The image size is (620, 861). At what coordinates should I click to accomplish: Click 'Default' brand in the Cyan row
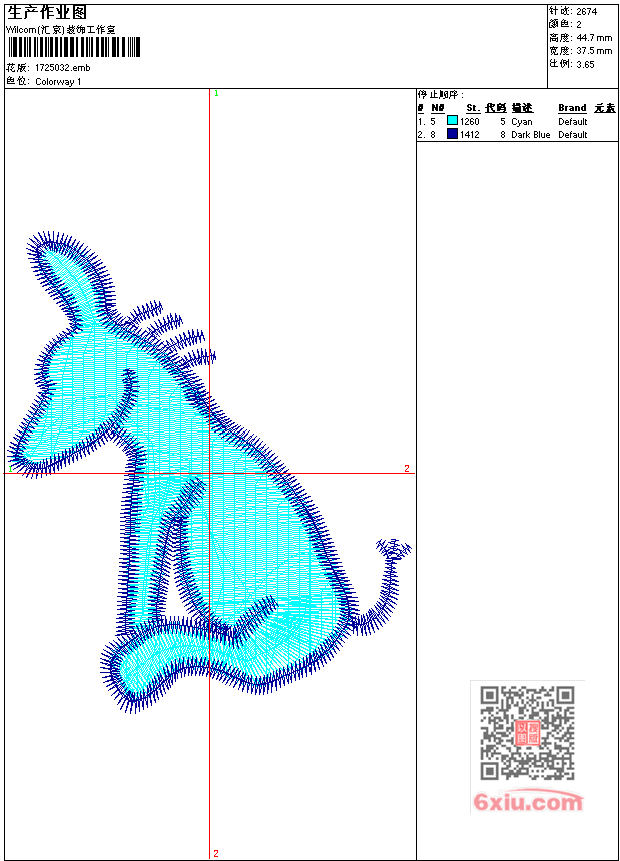click(573, 121)
